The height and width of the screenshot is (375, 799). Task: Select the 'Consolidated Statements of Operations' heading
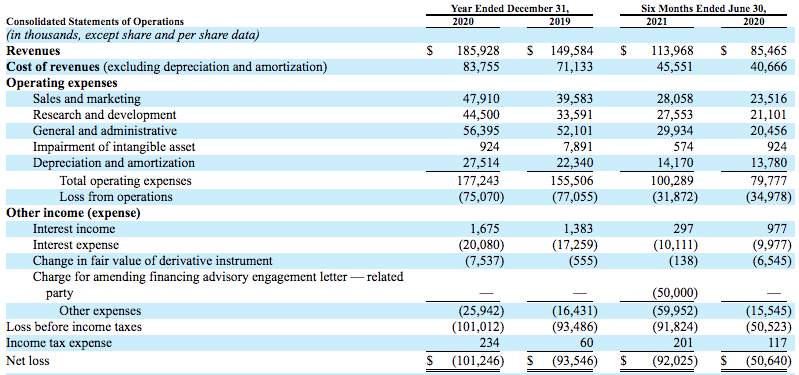pyautogui.click(x=95, y=22)
